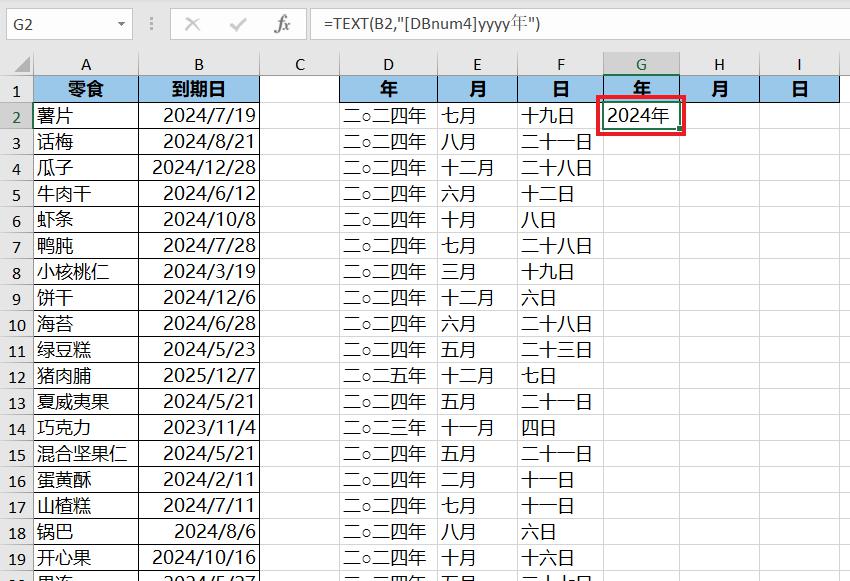Click cell G2 showing 2024年

(x=641, y=115)
